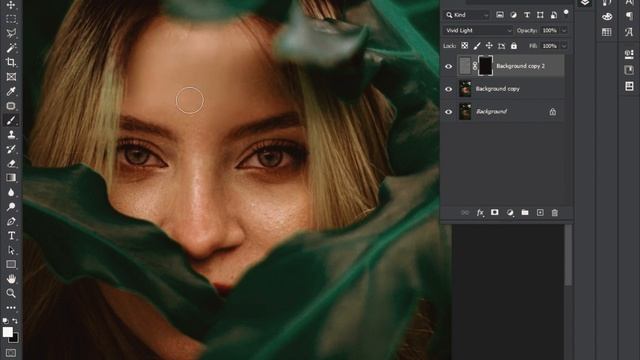The image size is (640, 360).
Task: Click the black background color swatch
Action: 15,339
